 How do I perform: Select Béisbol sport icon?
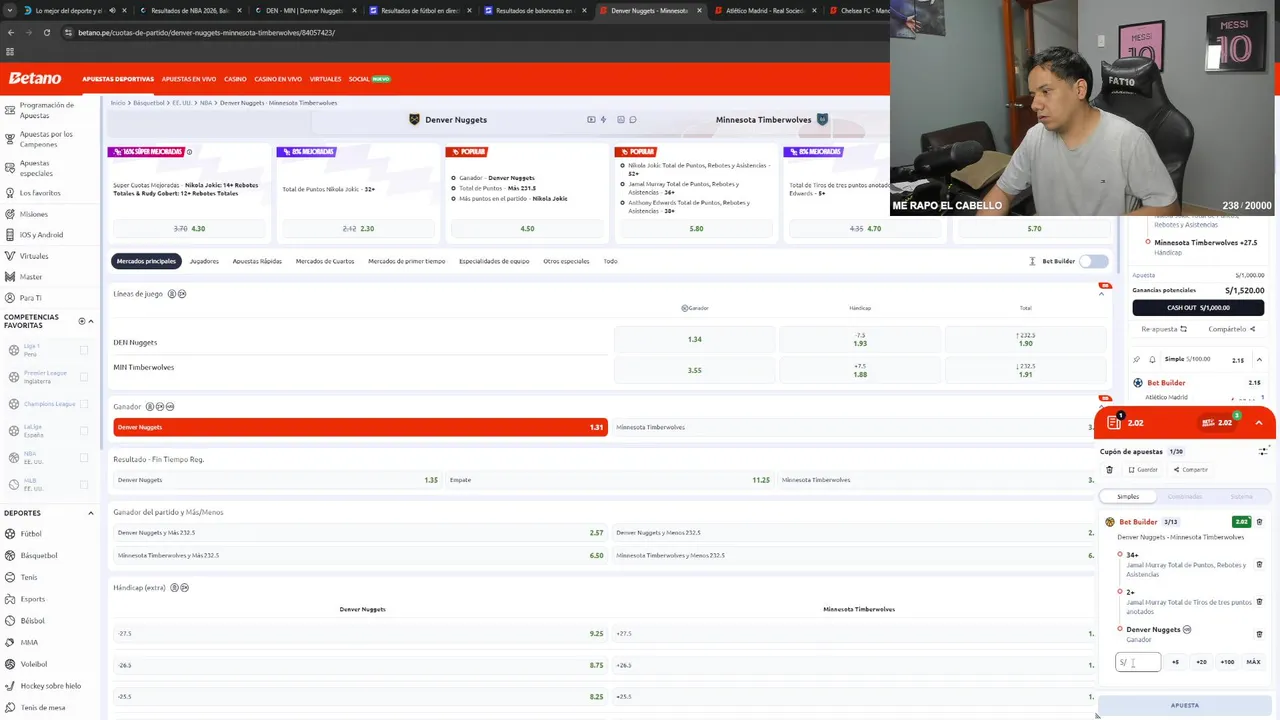10,621
